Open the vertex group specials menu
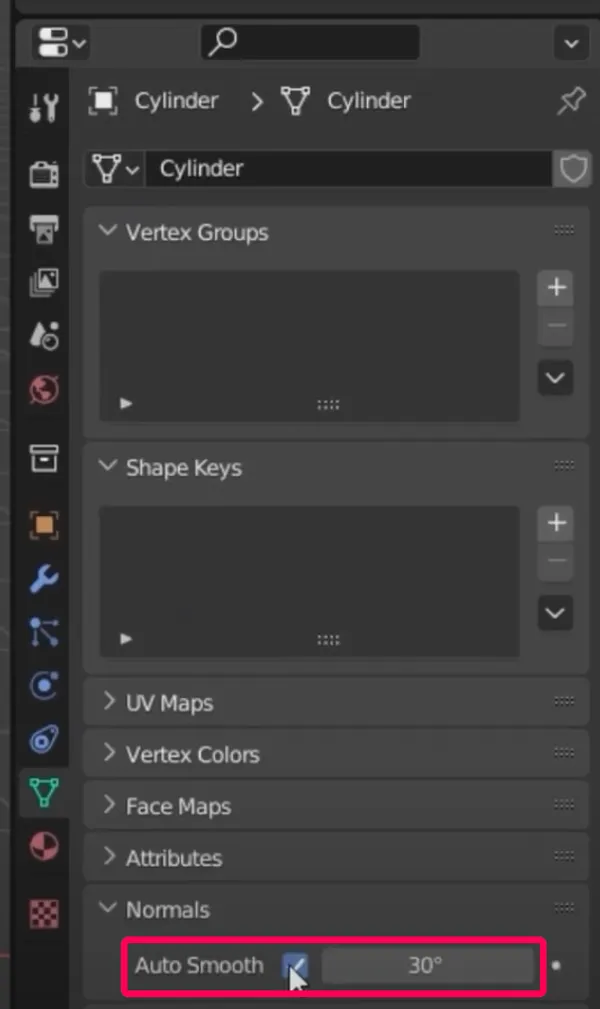Image resolution: width=600 pixels, height=1009 pixels. click(x=555, y=377)
